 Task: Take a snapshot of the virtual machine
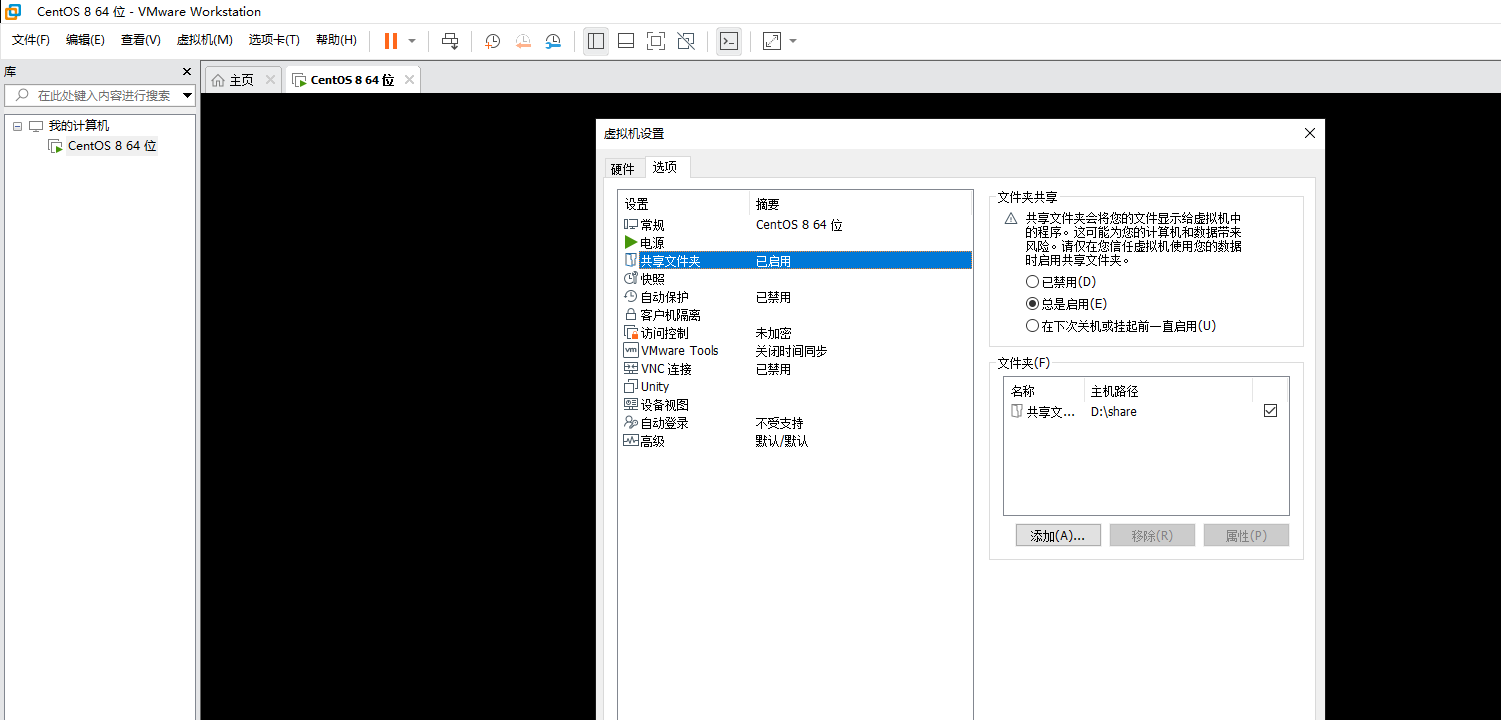pyautogui.click(x=493, y=41)
